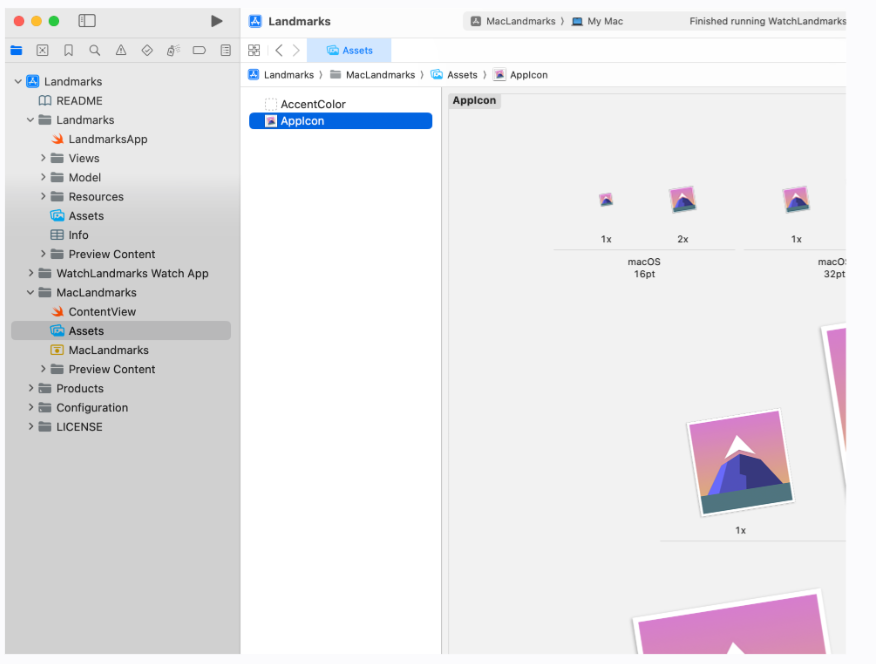Expand the Resources folder
Screen dimensions: 876x664
[43, 197]
